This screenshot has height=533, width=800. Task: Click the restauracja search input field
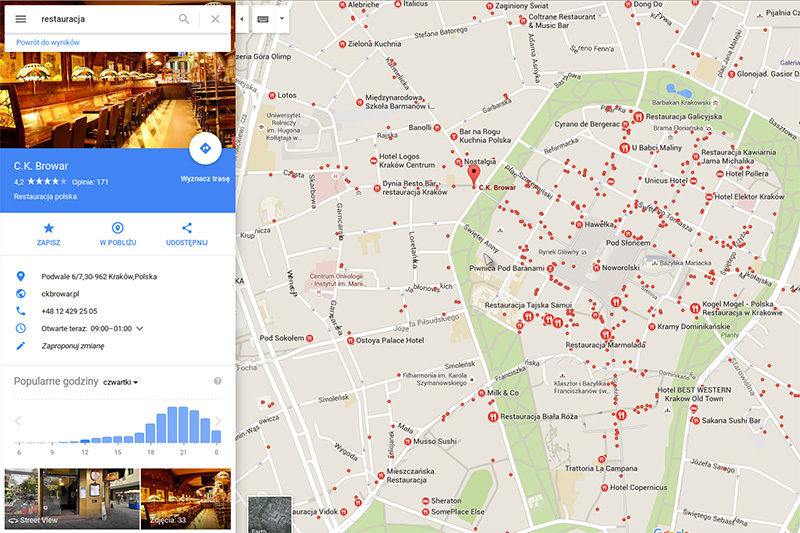click(x=105, y=19)
